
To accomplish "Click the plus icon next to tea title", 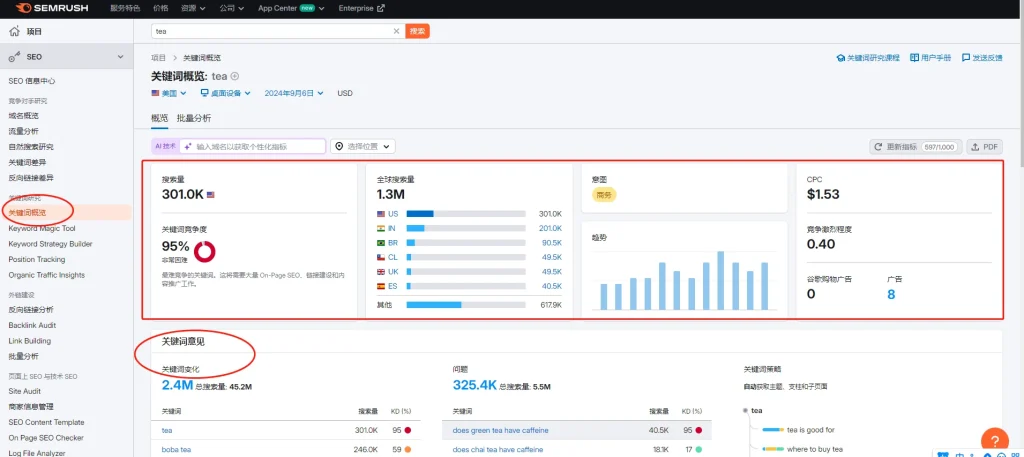I will [x=234, y=76].
